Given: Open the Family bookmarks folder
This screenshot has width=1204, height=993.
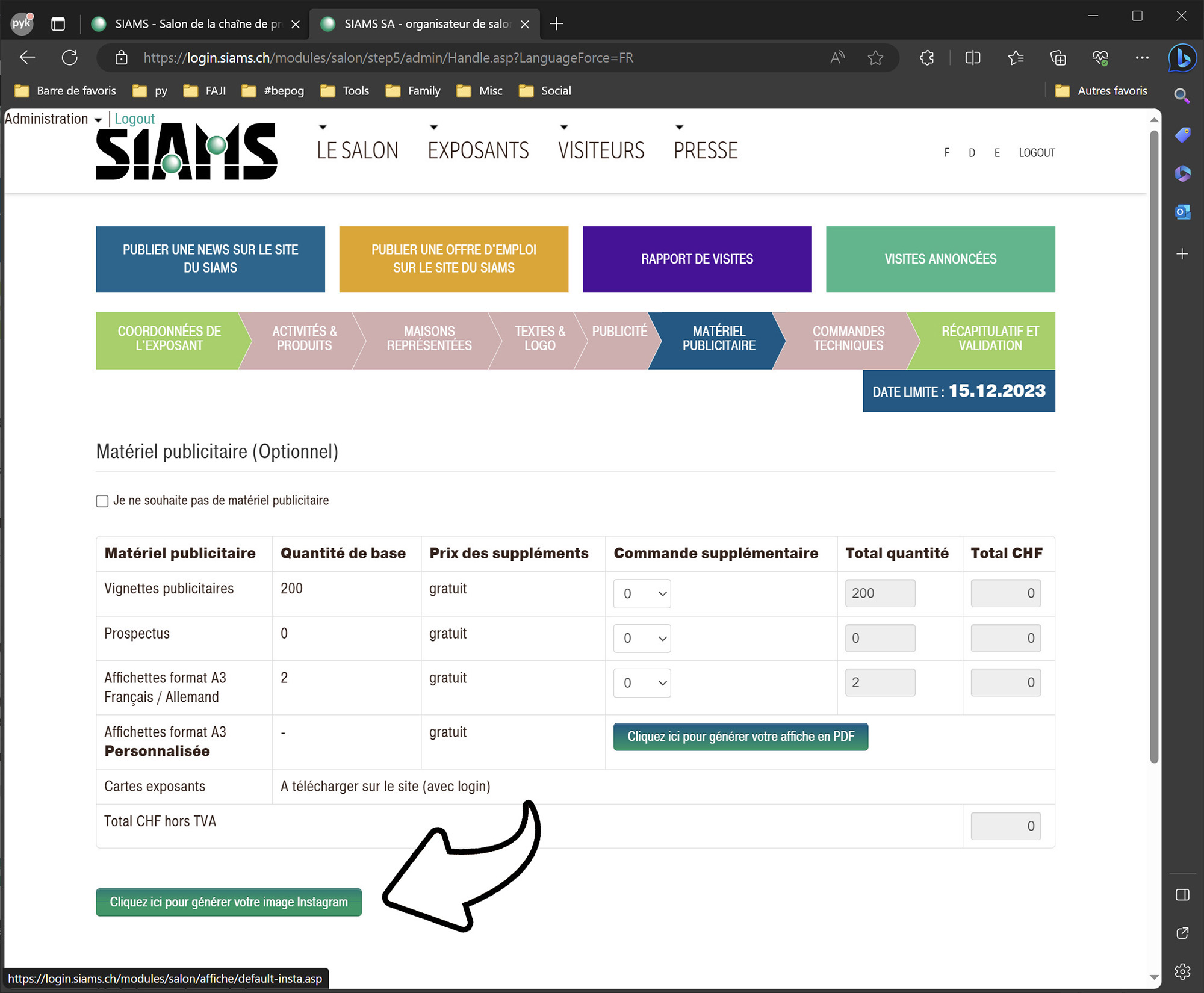Looking at the screenshot, I should [414, 91].
